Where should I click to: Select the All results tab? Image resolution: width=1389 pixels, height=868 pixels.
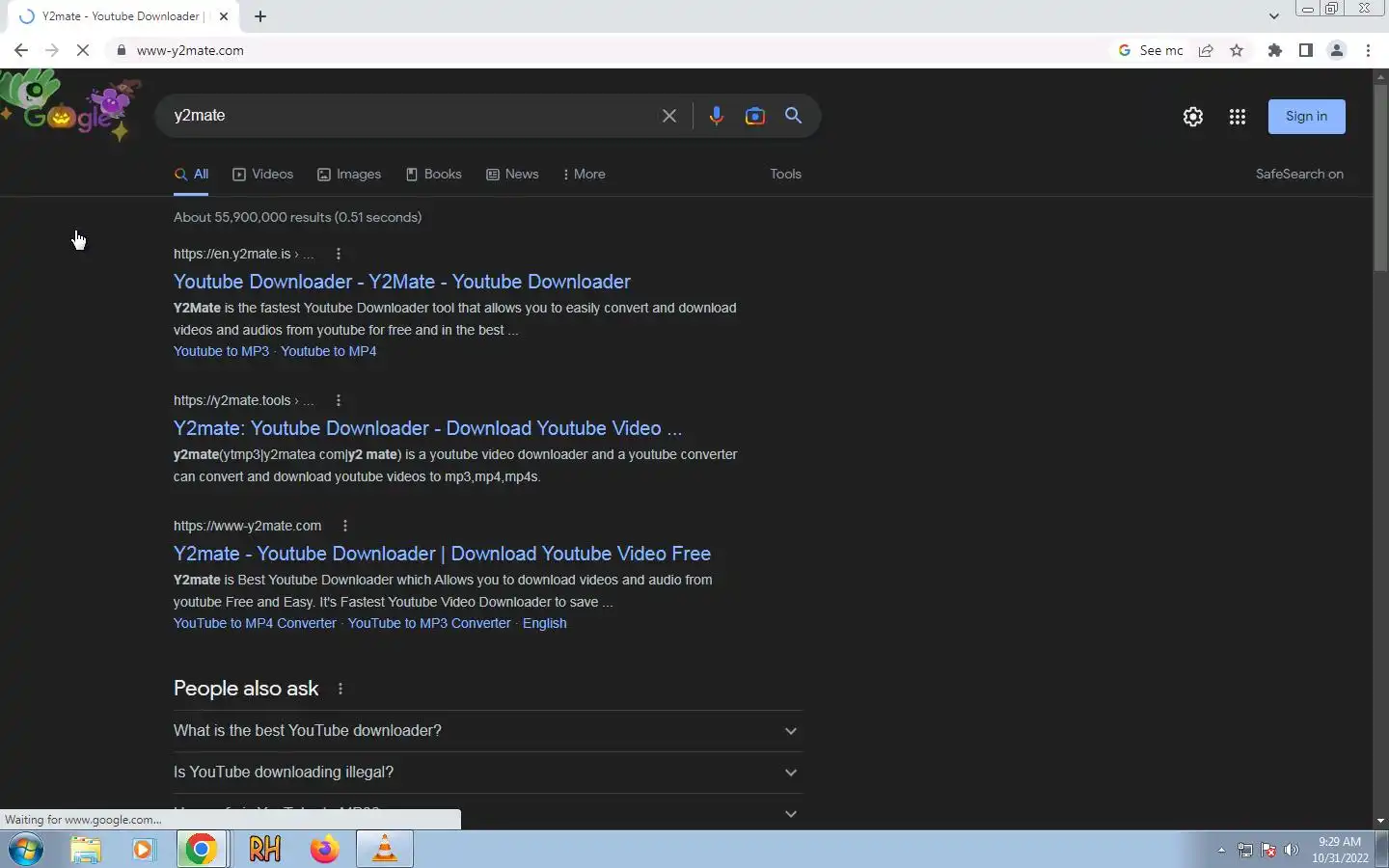[x=191, y=175]
